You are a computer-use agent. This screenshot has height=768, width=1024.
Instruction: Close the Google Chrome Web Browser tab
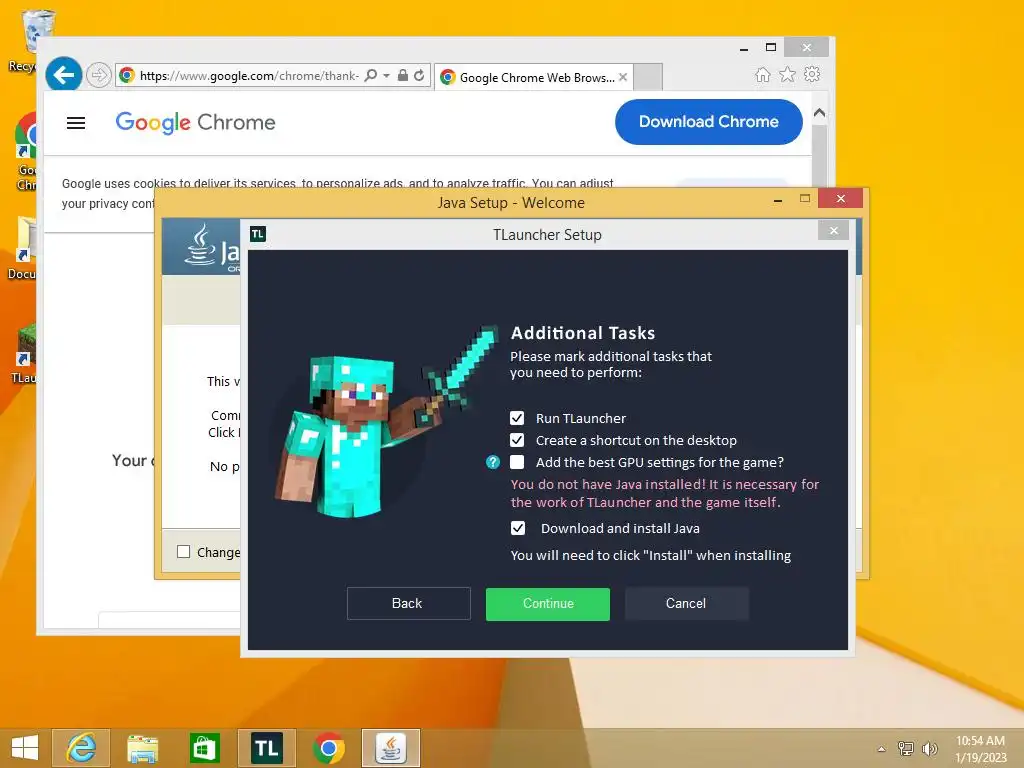(x=623, y=77)
